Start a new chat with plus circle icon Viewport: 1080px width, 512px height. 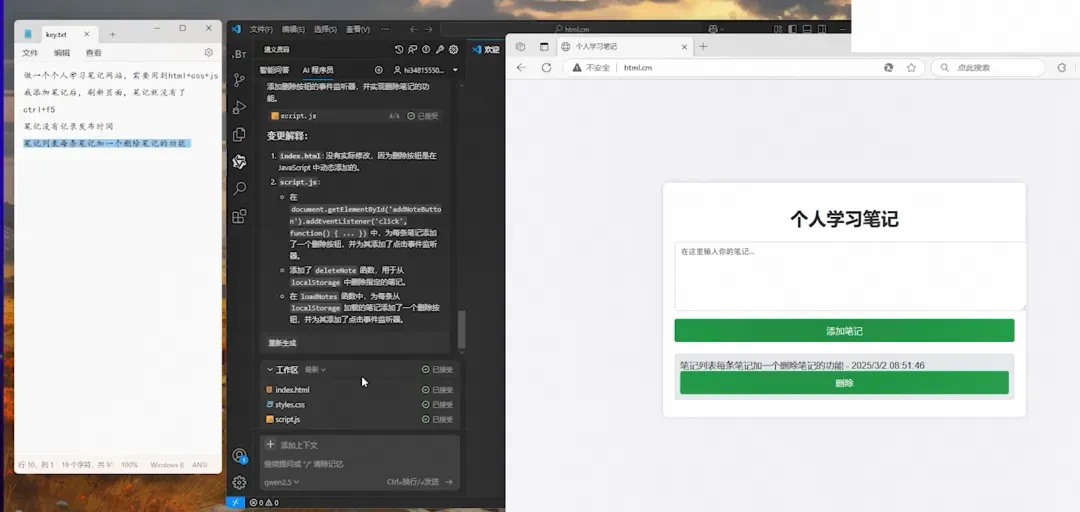378,70
